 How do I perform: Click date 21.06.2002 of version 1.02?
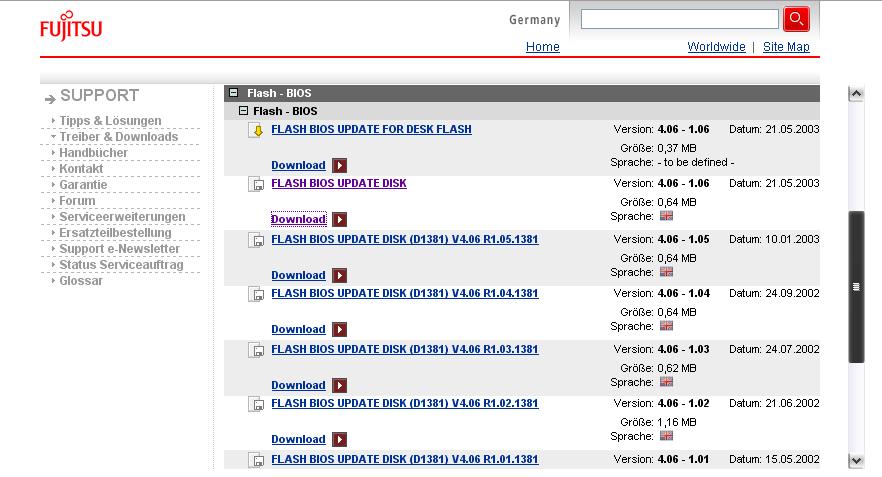pos(792,403)
